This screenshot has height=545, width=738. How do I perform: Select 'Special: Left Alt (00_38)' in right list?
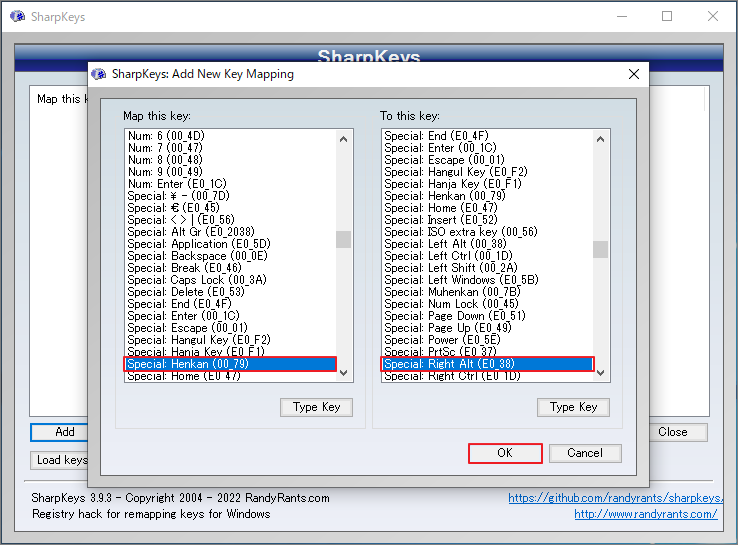pyautogui.click(x=487, y=244)
